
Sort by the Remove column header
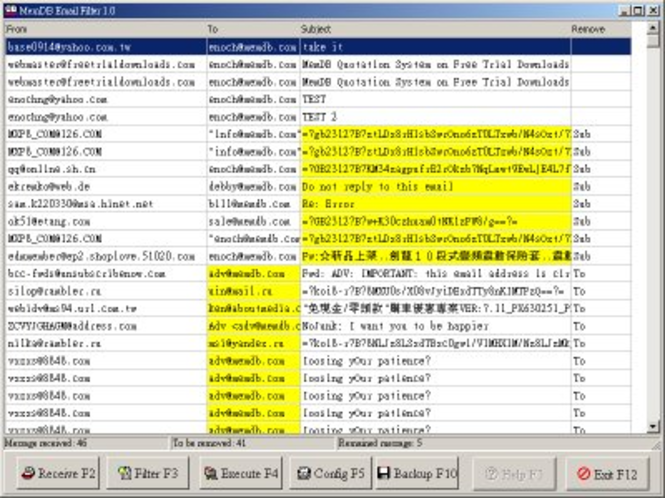pyautogui.click(x=601, y=29)
